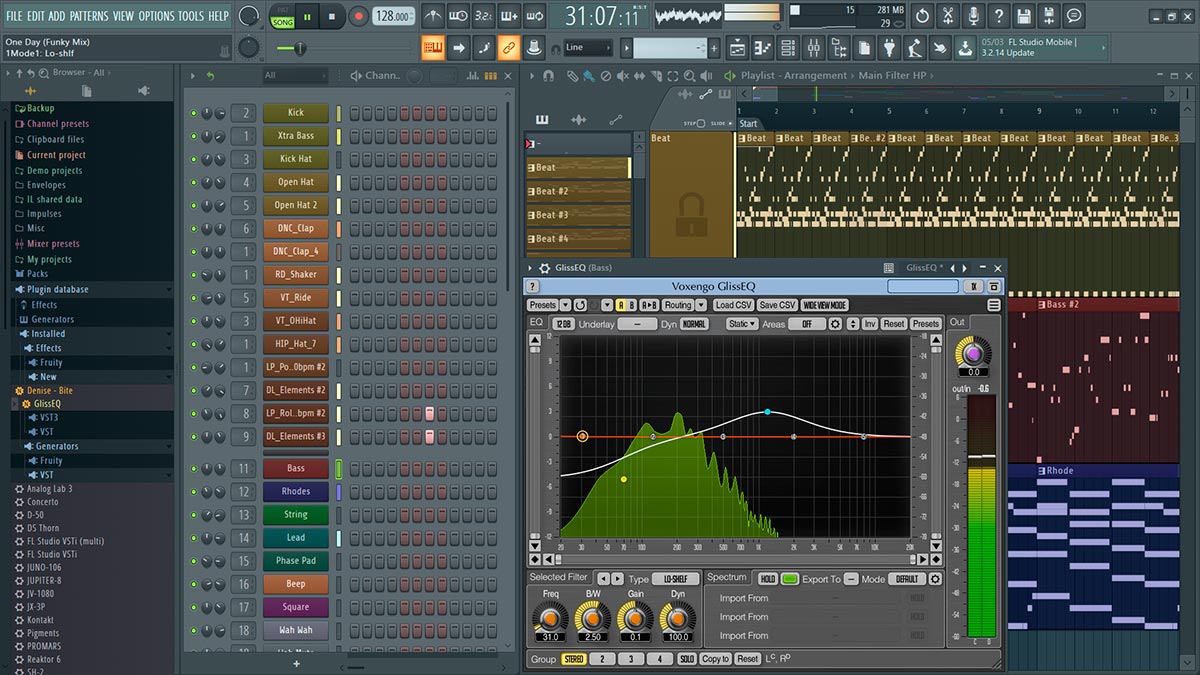Click the undo history circular arrow icon
Image resolution: width=1200 pixels, height=675 pixels.
point(922,16)
